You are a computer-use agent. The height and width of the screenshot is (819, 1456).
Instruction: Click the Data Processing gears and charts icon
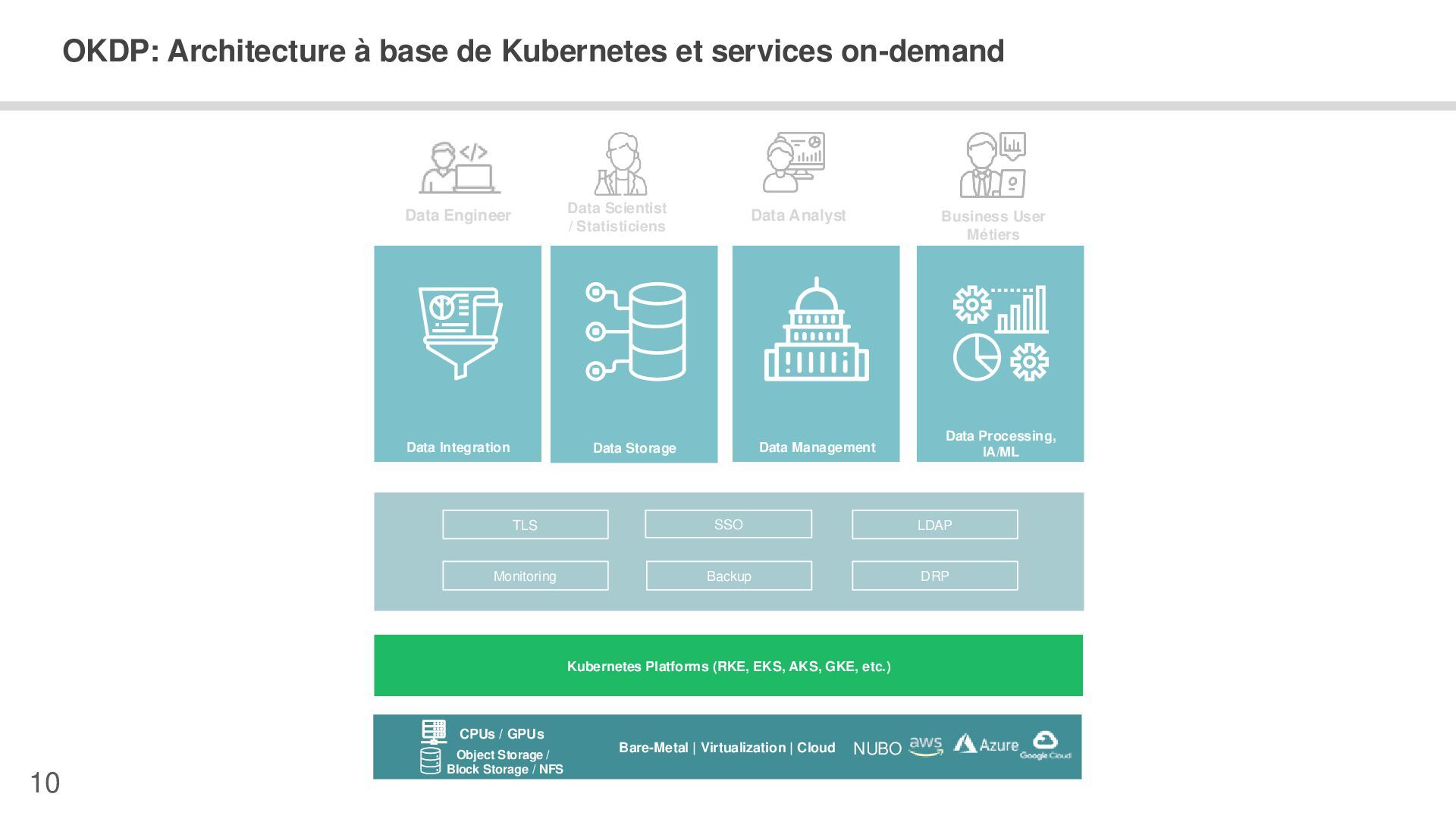1000,333
